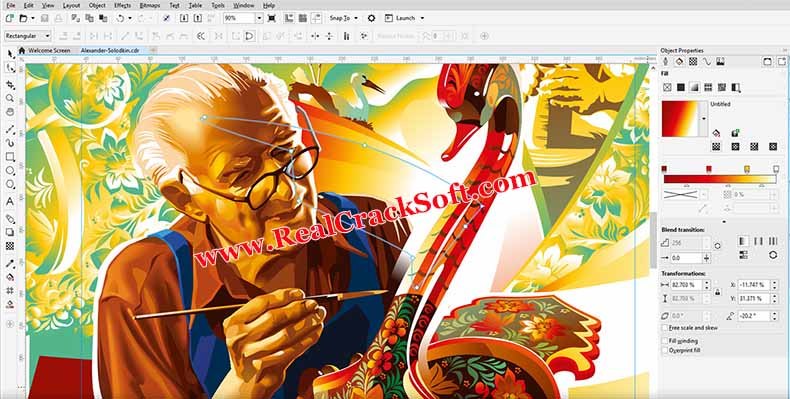Select the Crop tool in the toolbox
This screenshot has width=790, height=399.
point(10,85)
